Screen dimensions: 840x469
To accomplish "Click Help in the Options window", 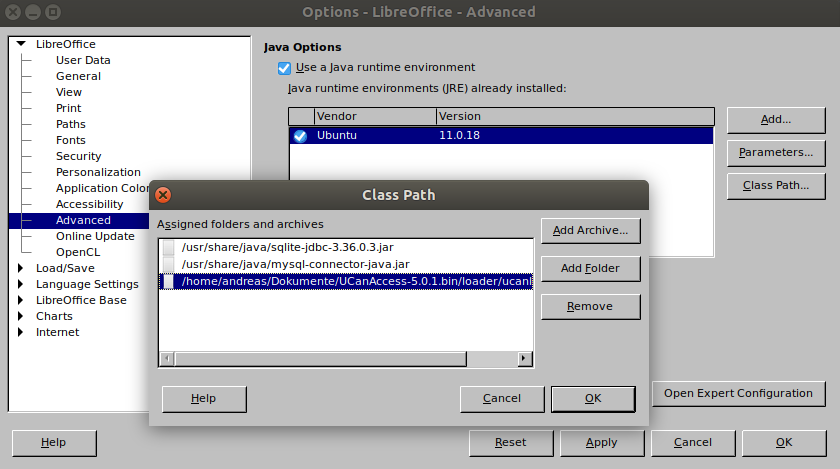I will (54, 443).
